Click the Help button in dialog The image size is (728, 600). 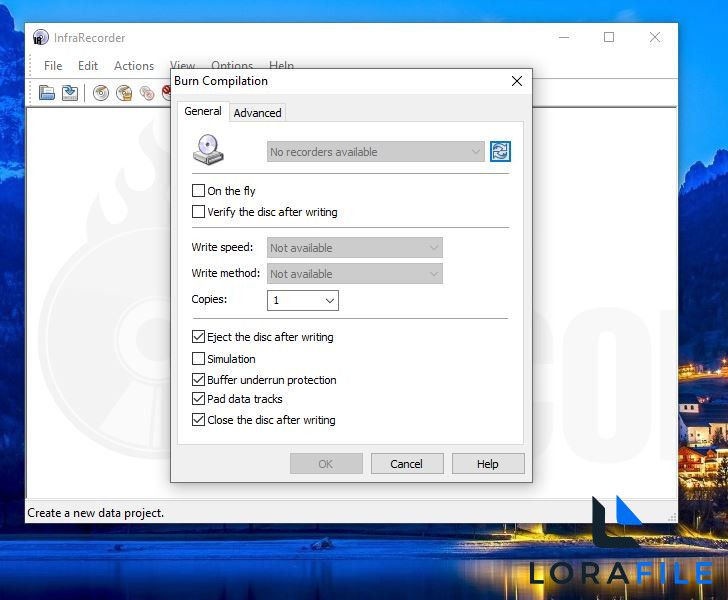(x=488, y=464)
